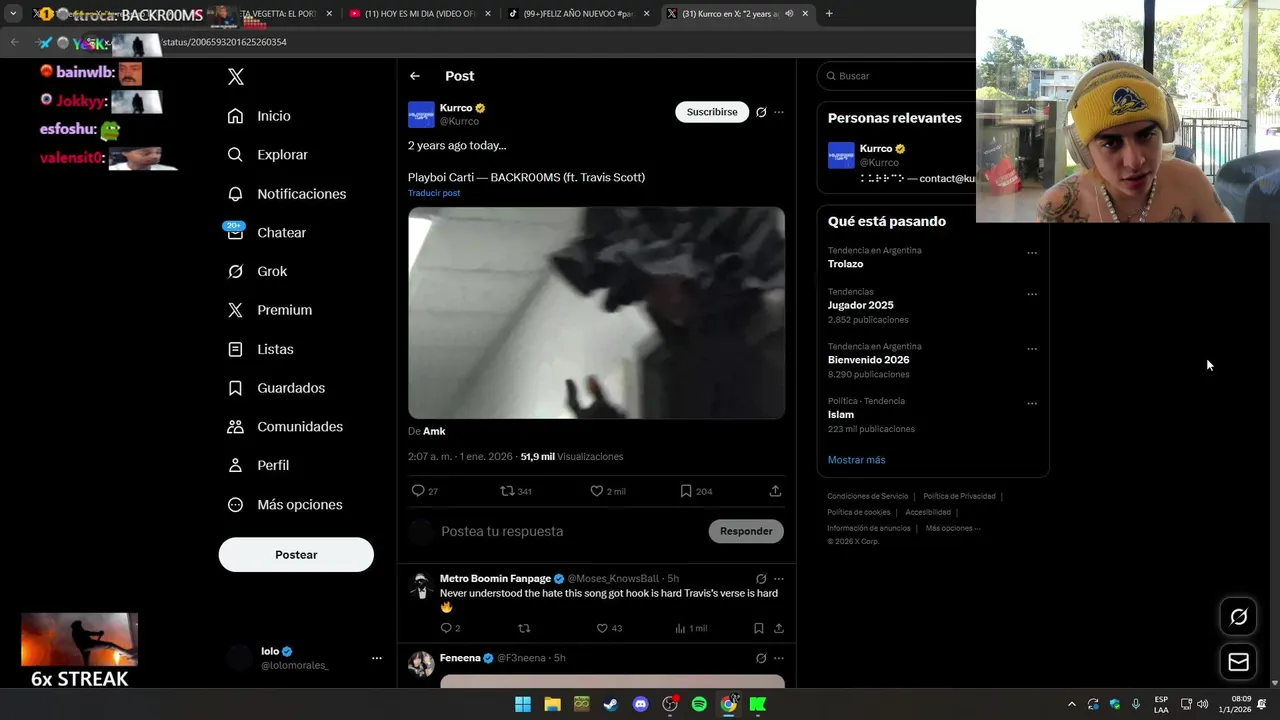This screenshot has width=1280, height=720.
Task: Open Spotify from taskbar
Action: click(699, 704)
